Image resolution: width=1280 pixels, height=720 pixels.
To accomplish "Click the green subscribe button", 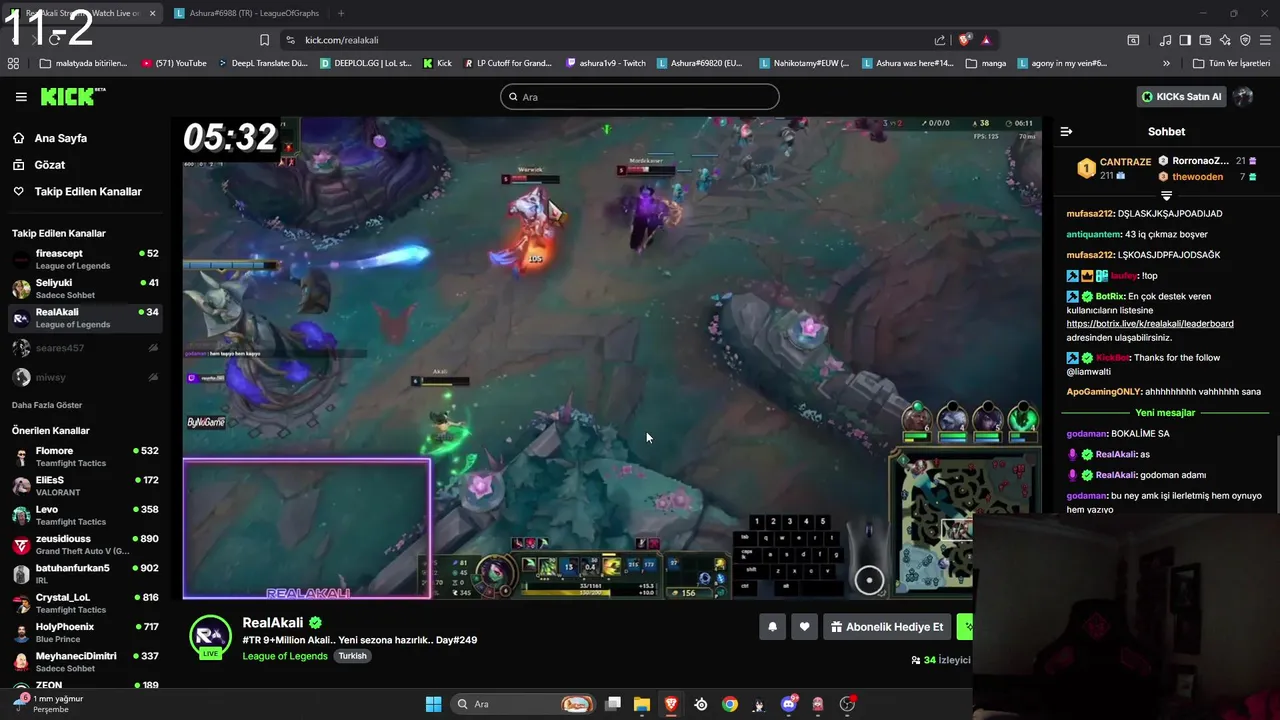I will (964, 627).
